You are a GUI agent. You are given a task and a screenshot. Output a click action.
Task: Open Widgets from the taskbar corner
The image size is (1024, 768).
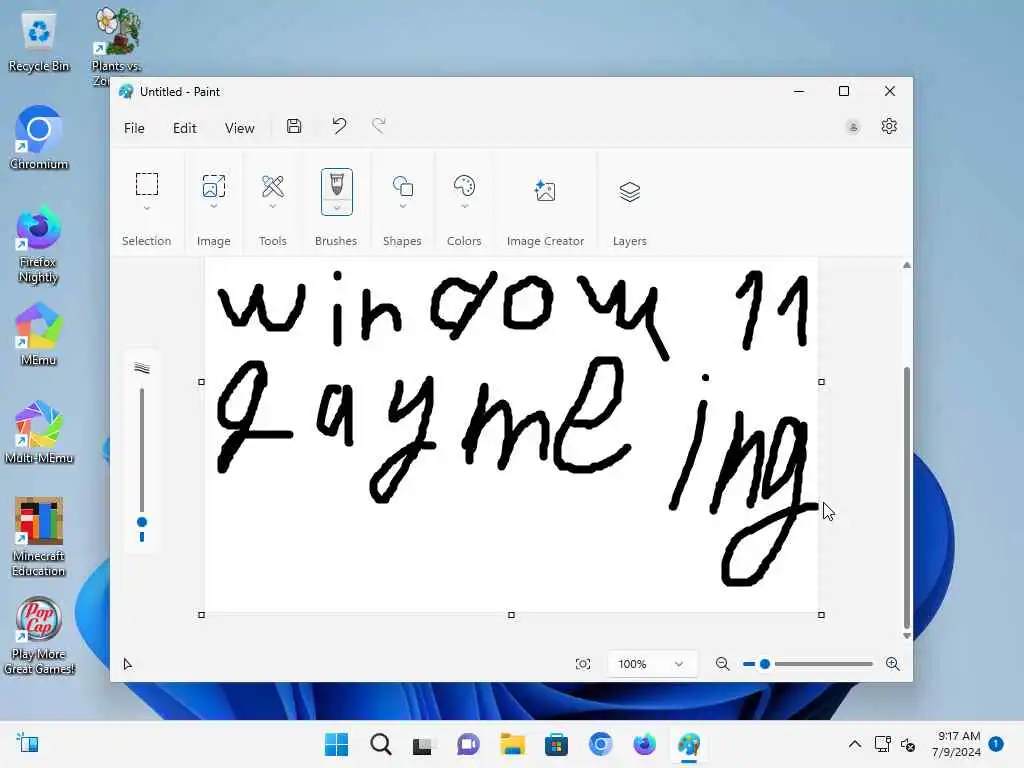coord(27,744)
